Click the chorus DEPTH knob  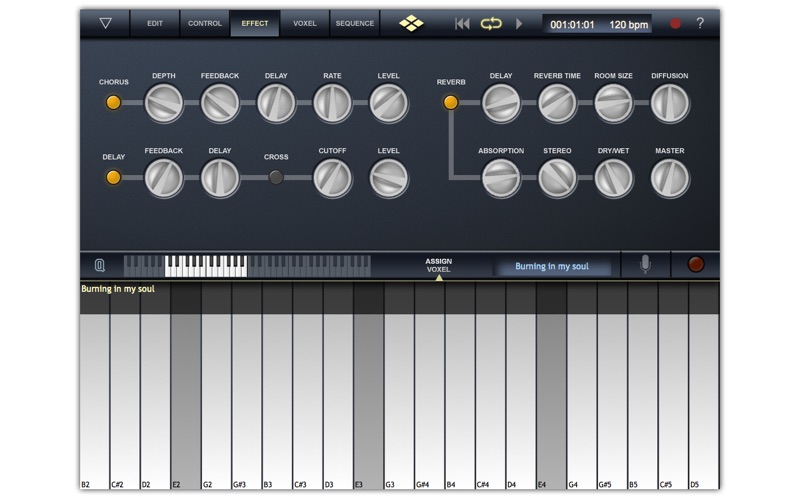click(164, 103)
